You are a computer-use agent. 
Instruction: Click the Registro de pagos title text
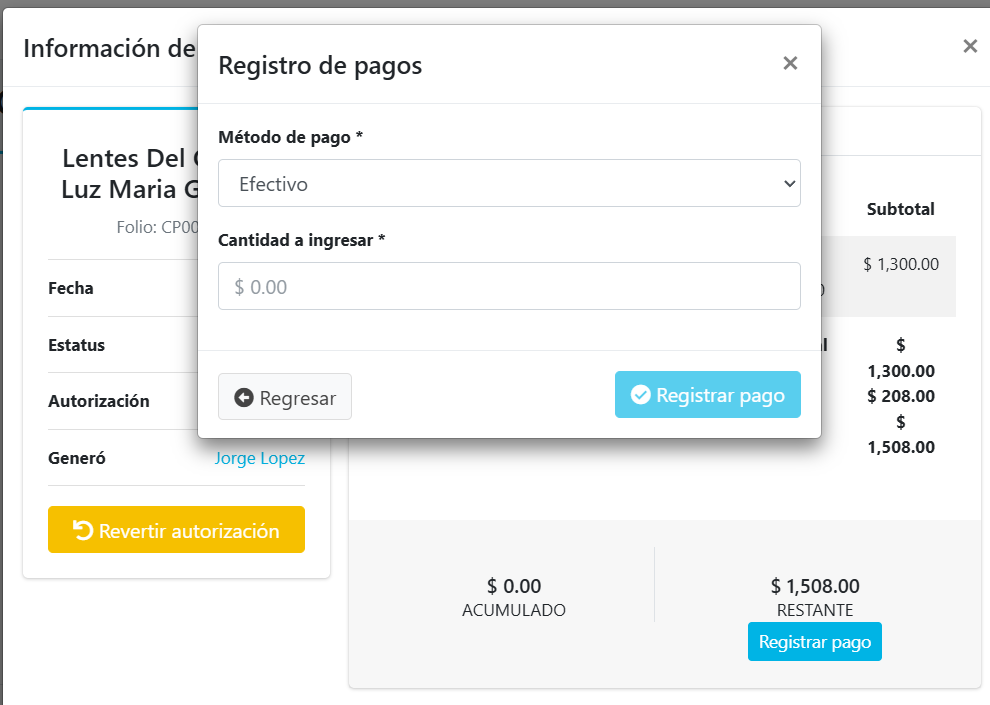coord(320,66)
